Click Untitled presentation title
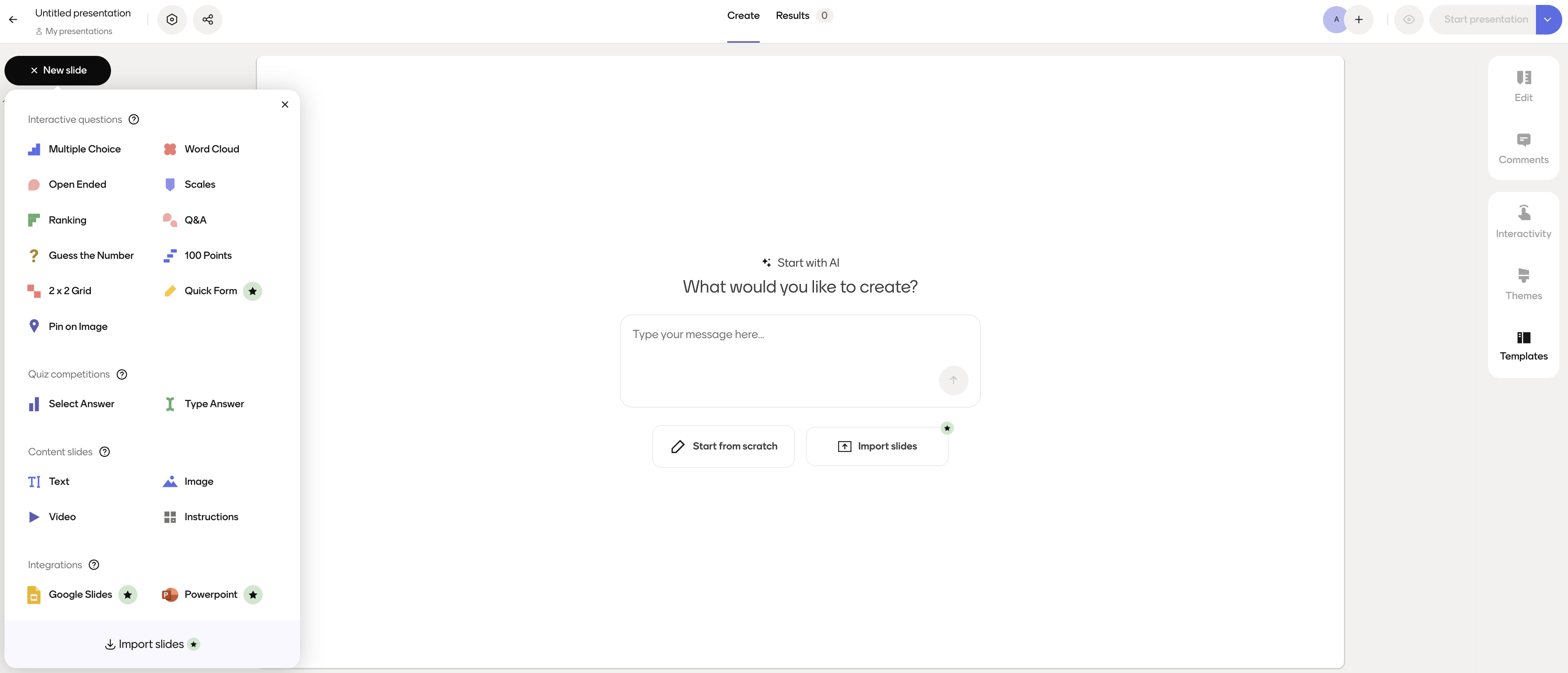This screenshot has width=1568, height=673. 83,14
